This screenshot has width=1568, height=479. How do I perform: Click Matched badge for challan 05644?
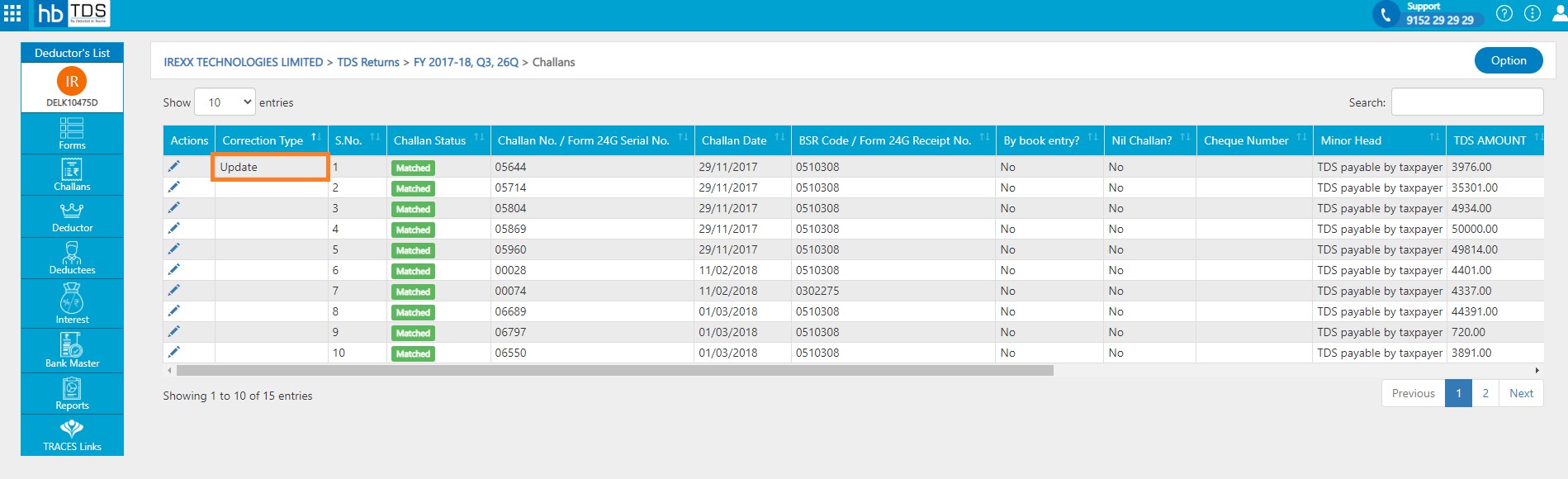point(413,168)
